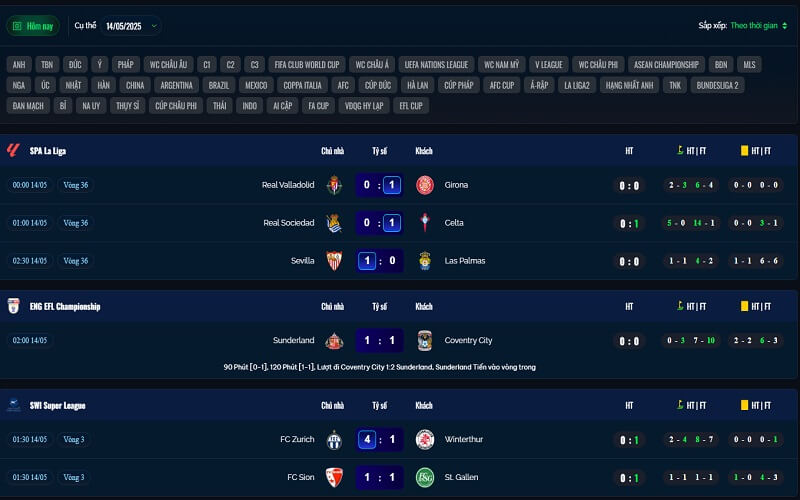Click the FC Zurich crest
800x500 pixels.
click(x=334, y=439)
